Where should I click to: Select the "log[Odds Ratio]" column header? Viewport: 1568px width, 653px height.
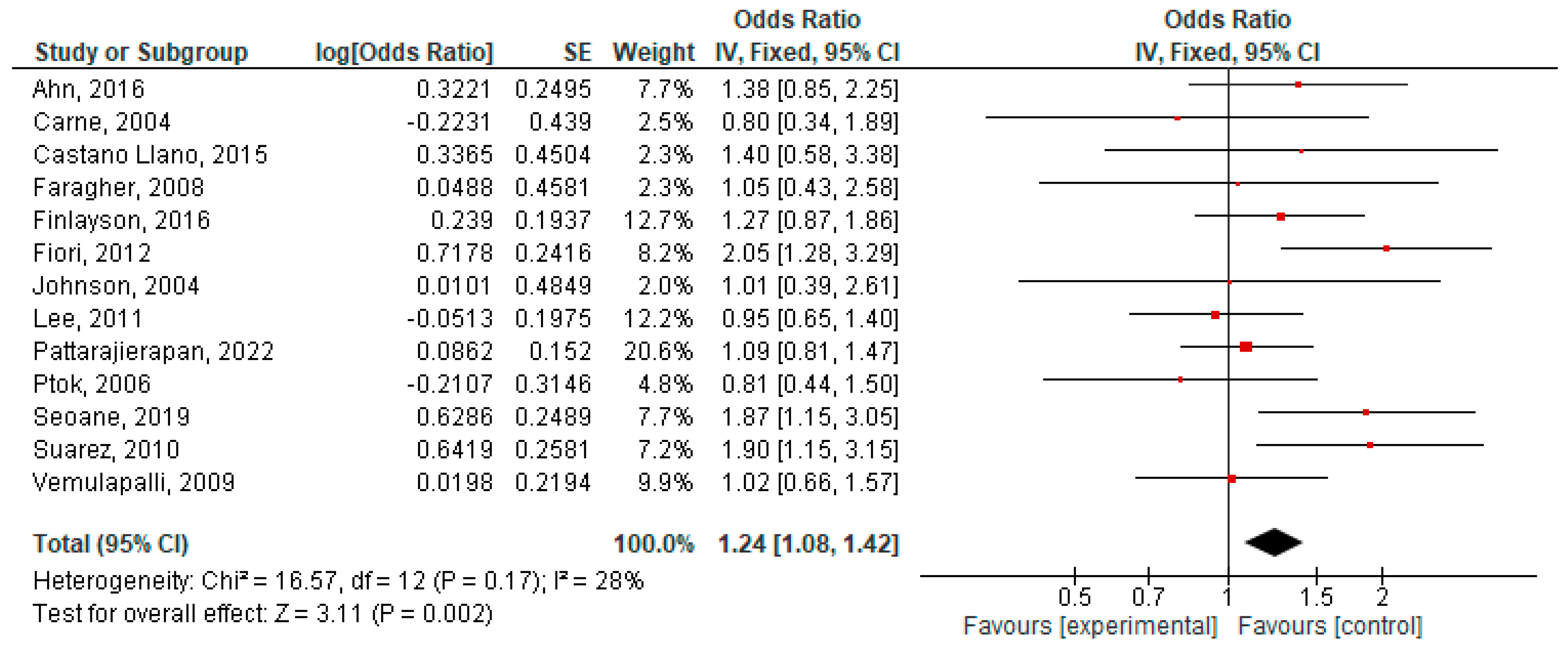[x=404, y=52]
